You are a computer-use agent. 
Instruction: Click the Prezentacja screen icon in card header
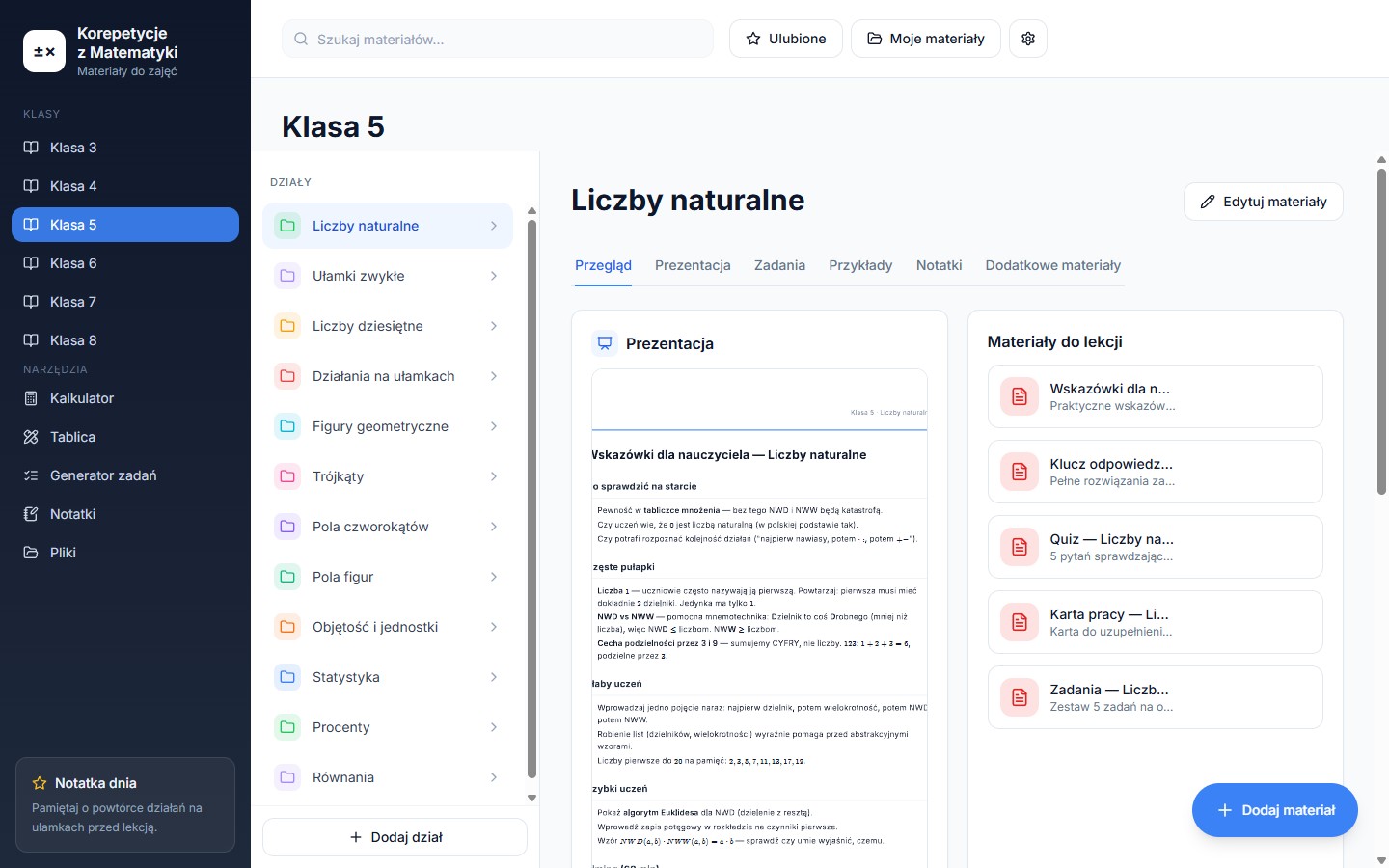coord(605,343)
